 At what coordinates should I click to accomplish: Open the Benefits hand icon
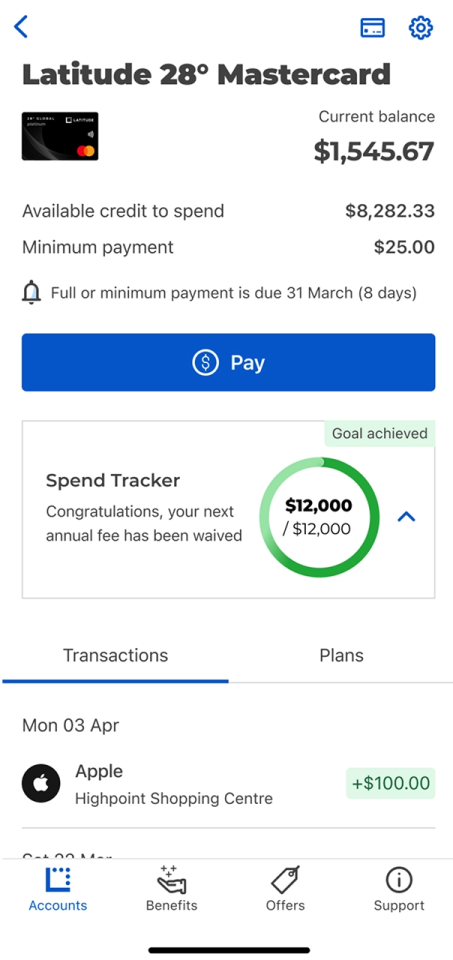[171, 880]
